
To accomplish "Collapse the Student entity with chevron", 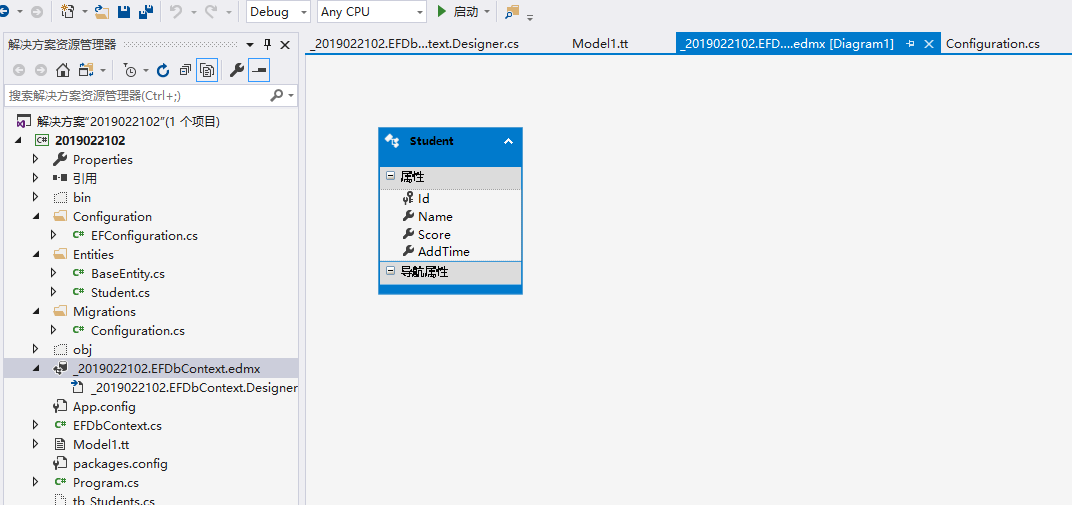I will pos(508,141).
